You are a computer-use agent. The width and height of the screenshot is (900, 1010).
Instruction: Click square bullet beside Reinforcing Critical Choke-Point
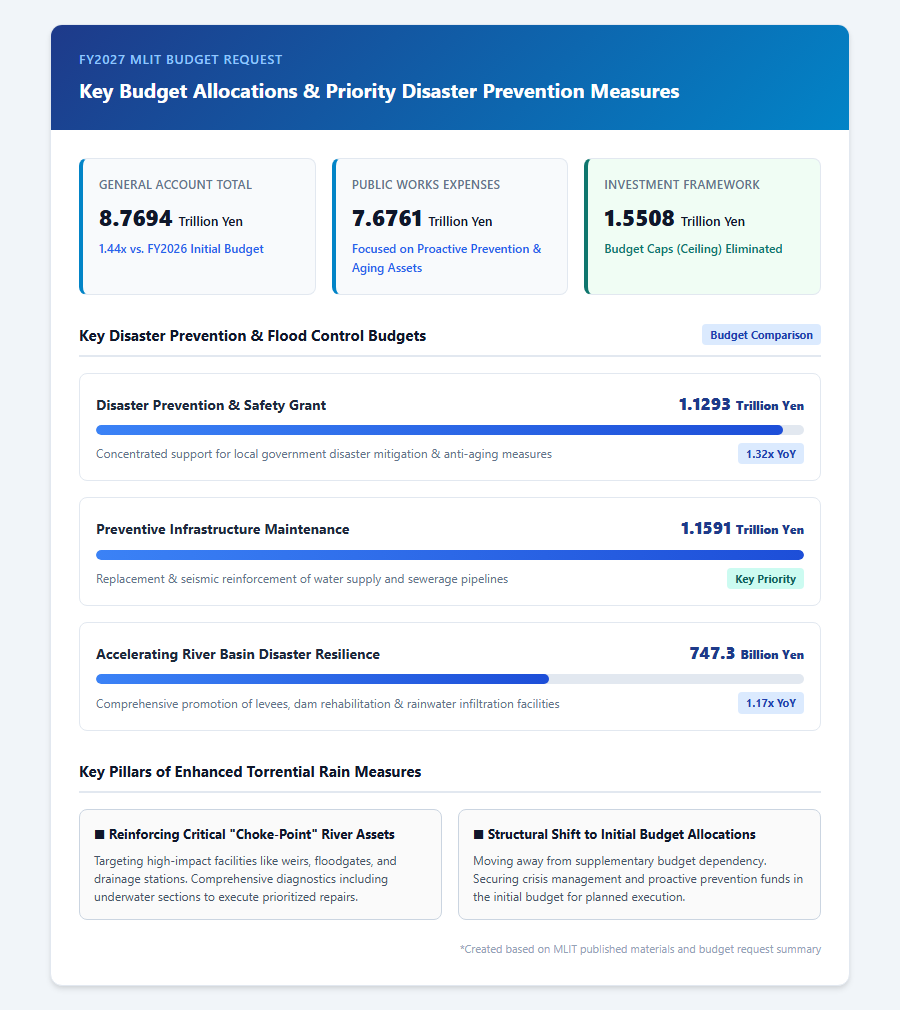[x=99, y=835]
